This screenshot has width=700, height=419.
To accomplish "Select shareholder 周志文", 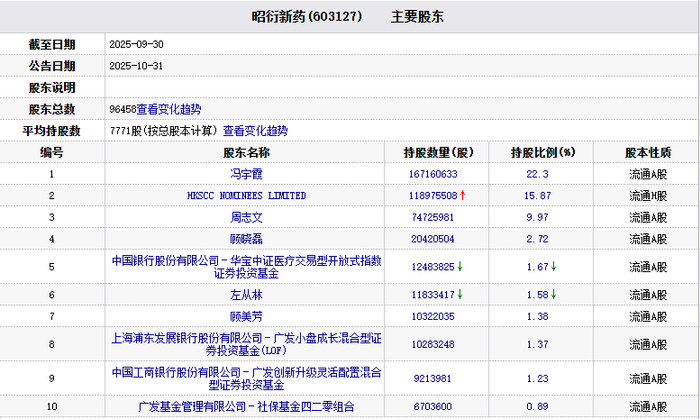I will point(245,217).
